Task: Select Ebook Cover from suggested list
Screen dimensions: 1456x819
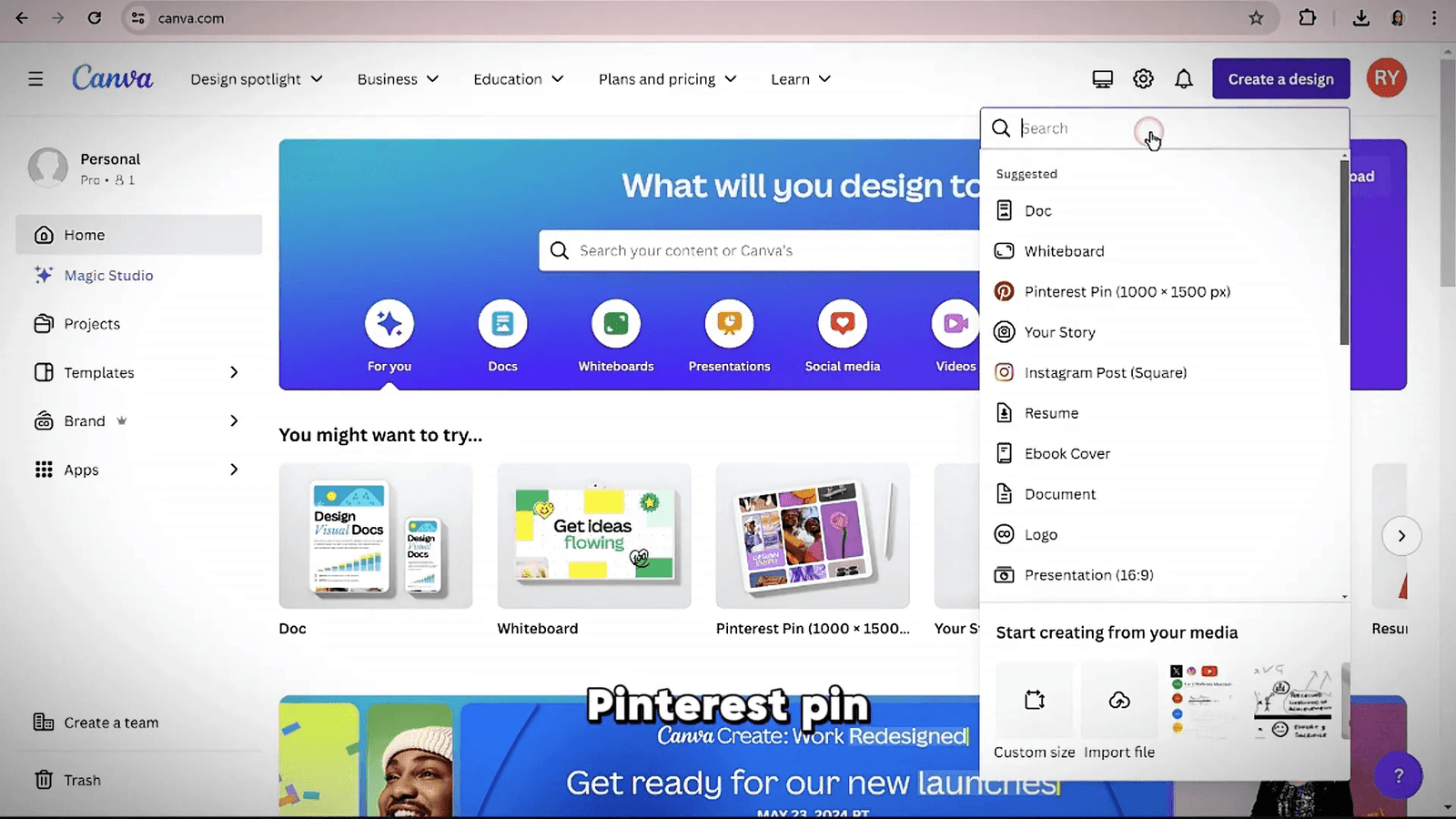Action: pos(1161,453)
